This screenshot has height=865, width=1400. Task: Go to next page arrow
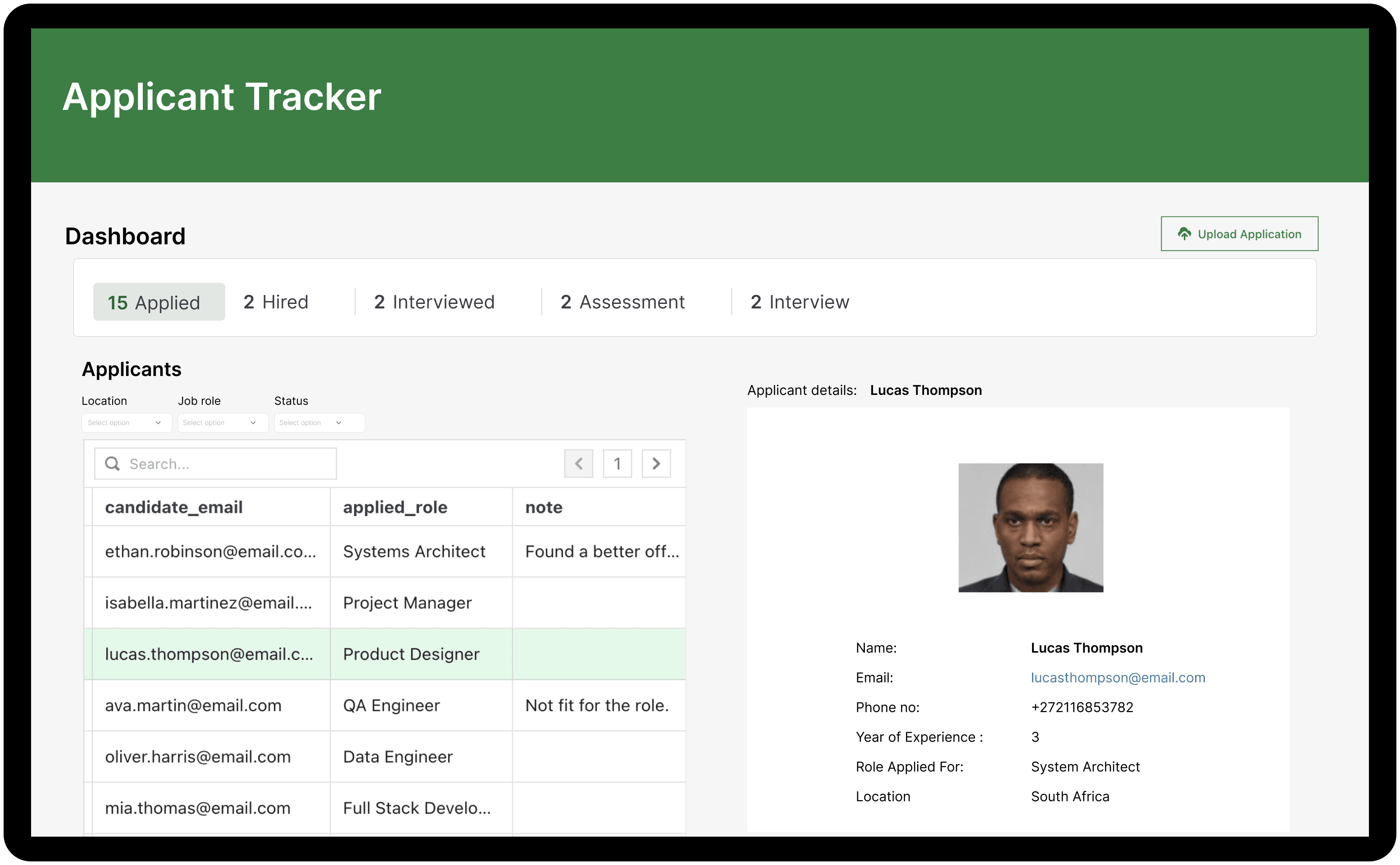[656, 463]
